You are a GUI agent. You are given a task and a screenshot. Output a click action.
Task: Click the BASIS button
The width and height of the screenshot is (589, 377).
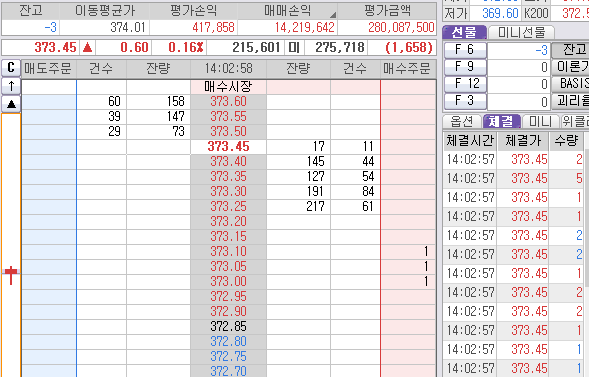point(571,84)
